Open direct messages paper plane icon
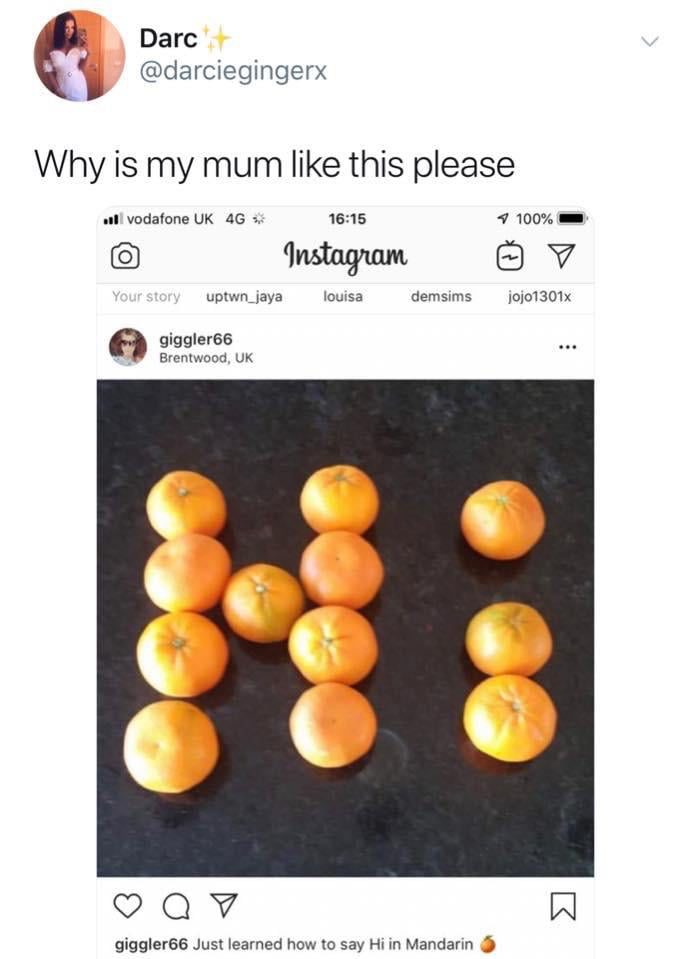The width and height of the screenshot is (691, 959). pyautogui.click(x=561, y=256)
